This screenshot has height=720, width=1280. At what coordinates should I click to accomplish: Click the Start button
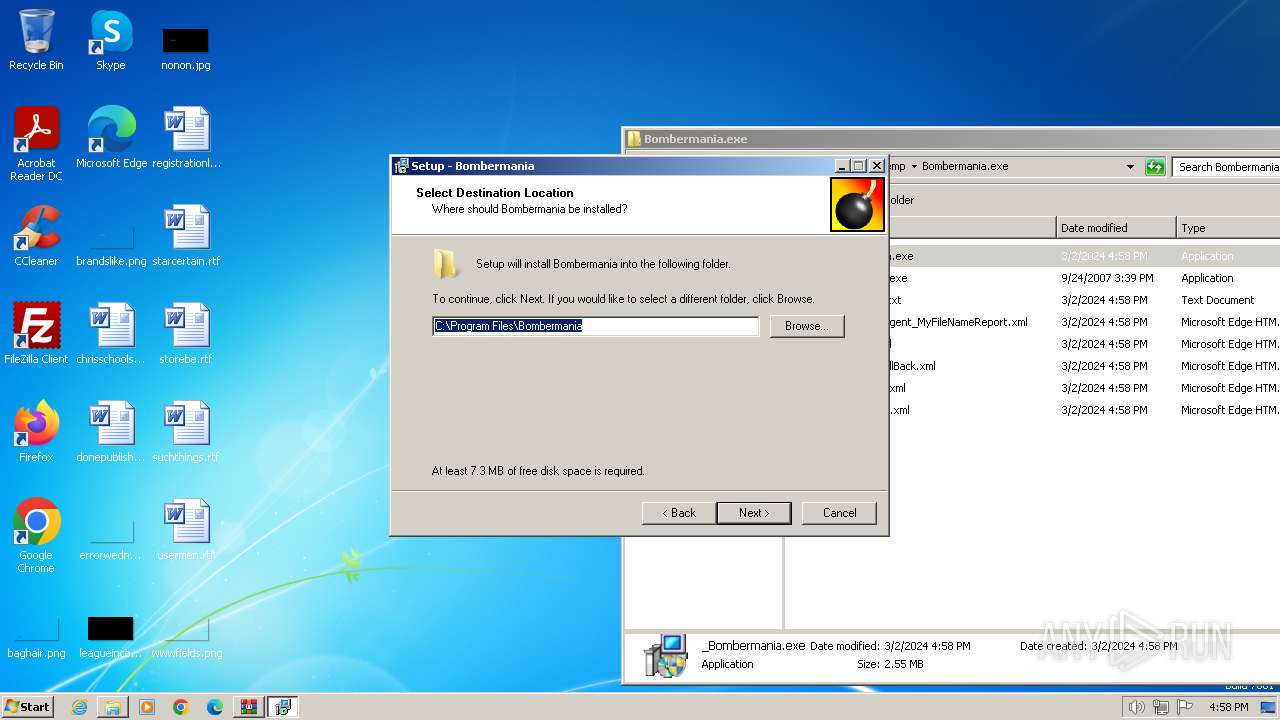pos(28,707)
